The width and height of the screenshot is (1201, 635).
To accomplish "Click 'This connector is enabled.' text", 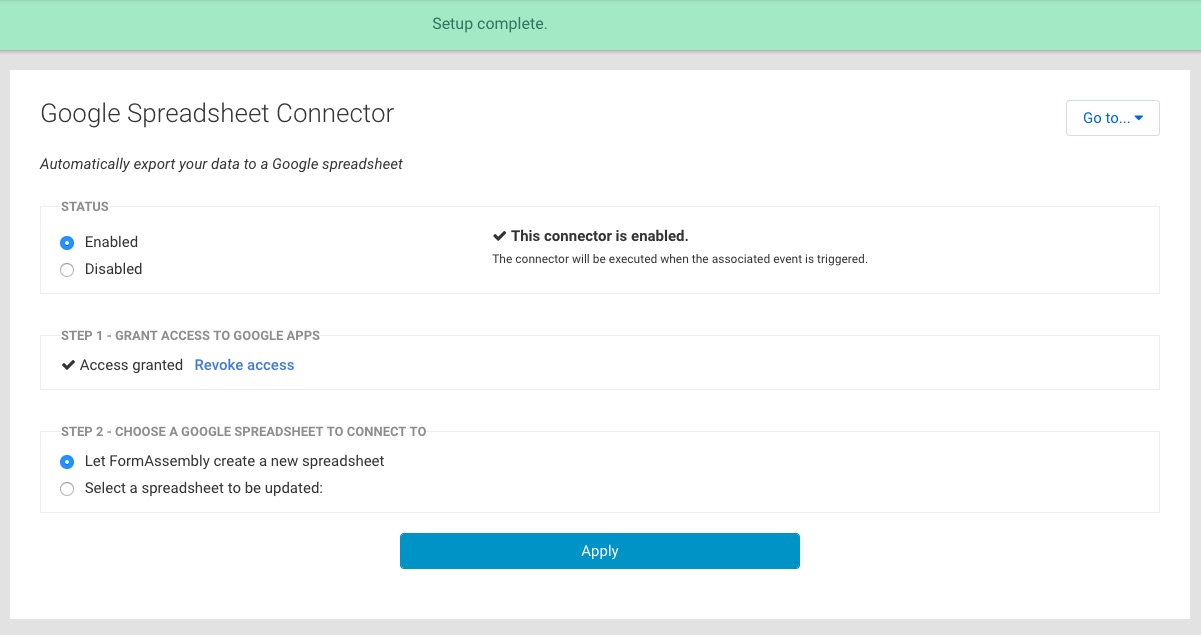I will 600,236.
